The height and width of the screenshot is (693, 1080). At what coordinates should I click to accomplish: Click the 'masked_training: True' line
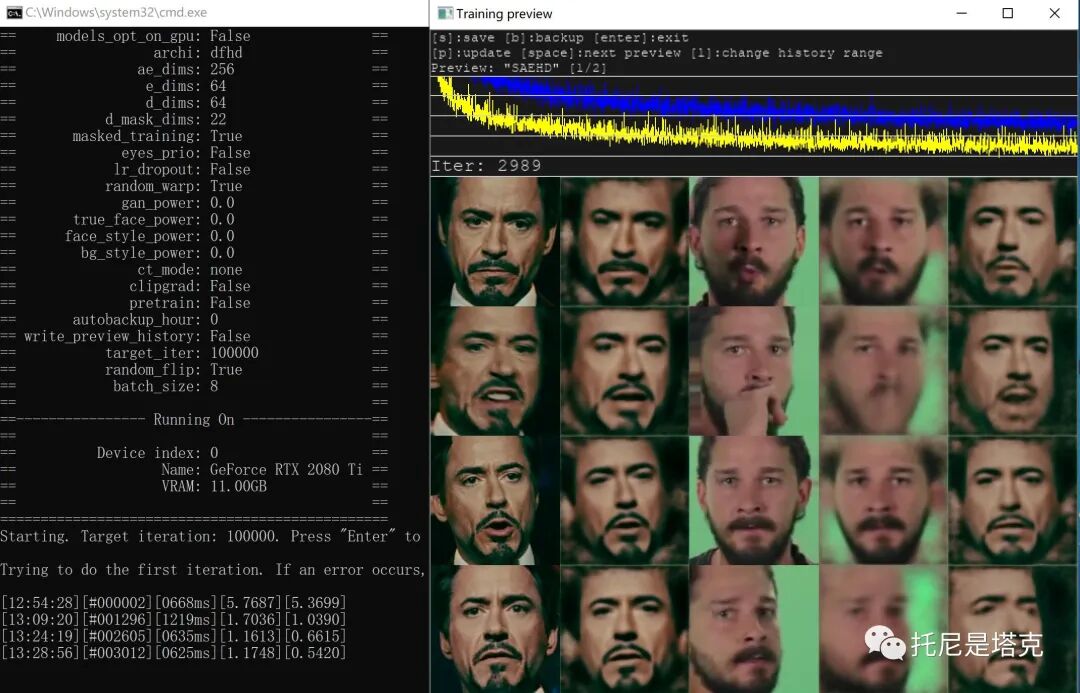coord(157,136)
